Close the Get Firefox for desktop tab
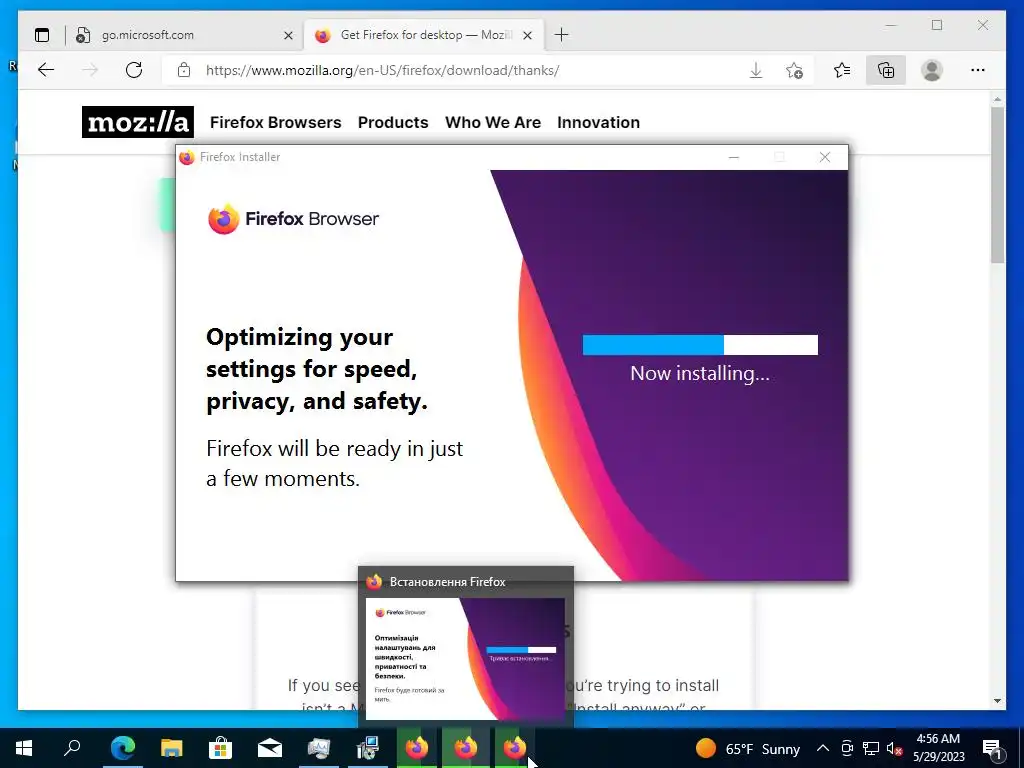 coord(528,35)
